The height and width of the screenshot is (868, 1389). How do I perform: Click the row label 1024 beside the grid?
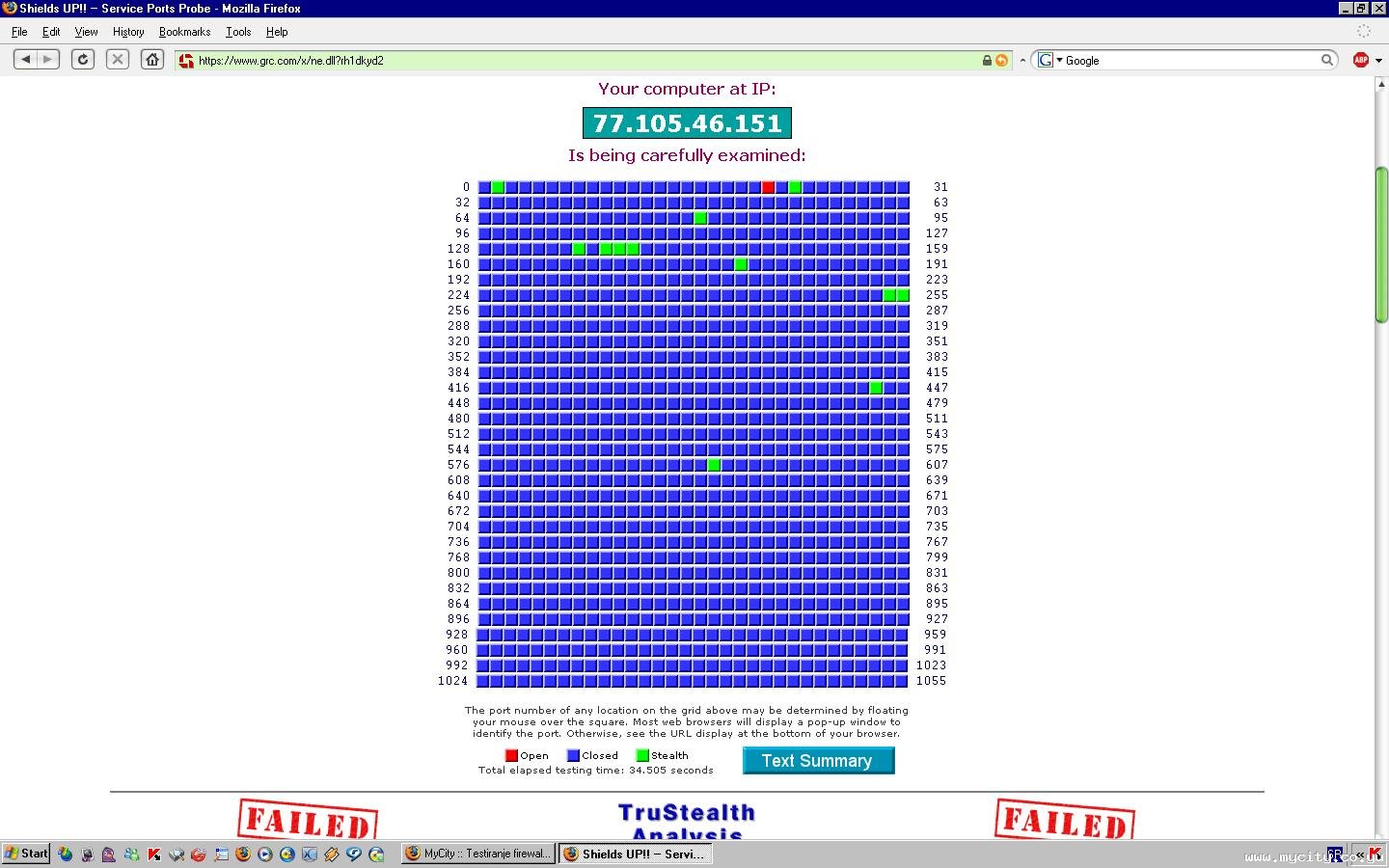(x=452, y=681)
